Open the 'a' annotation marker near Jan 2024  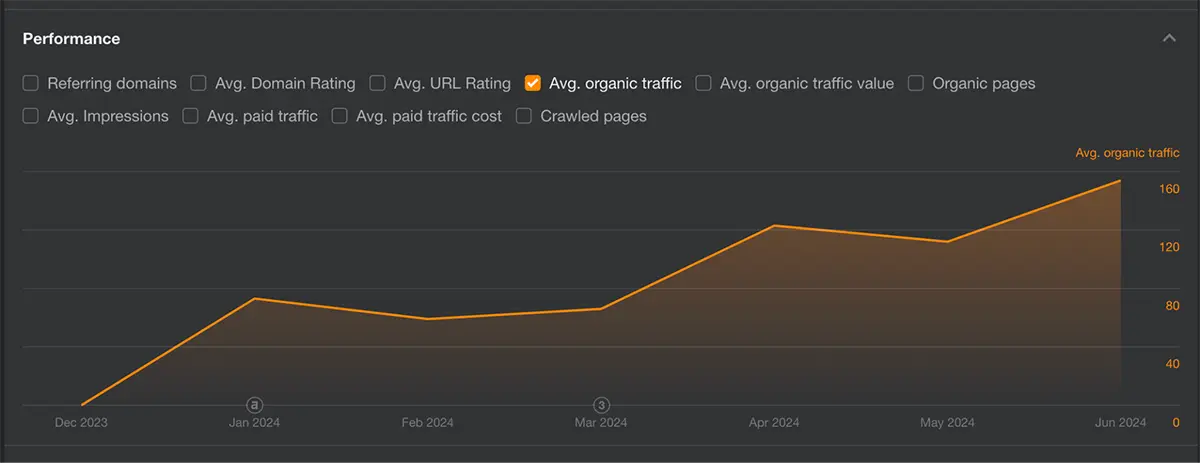254,405
